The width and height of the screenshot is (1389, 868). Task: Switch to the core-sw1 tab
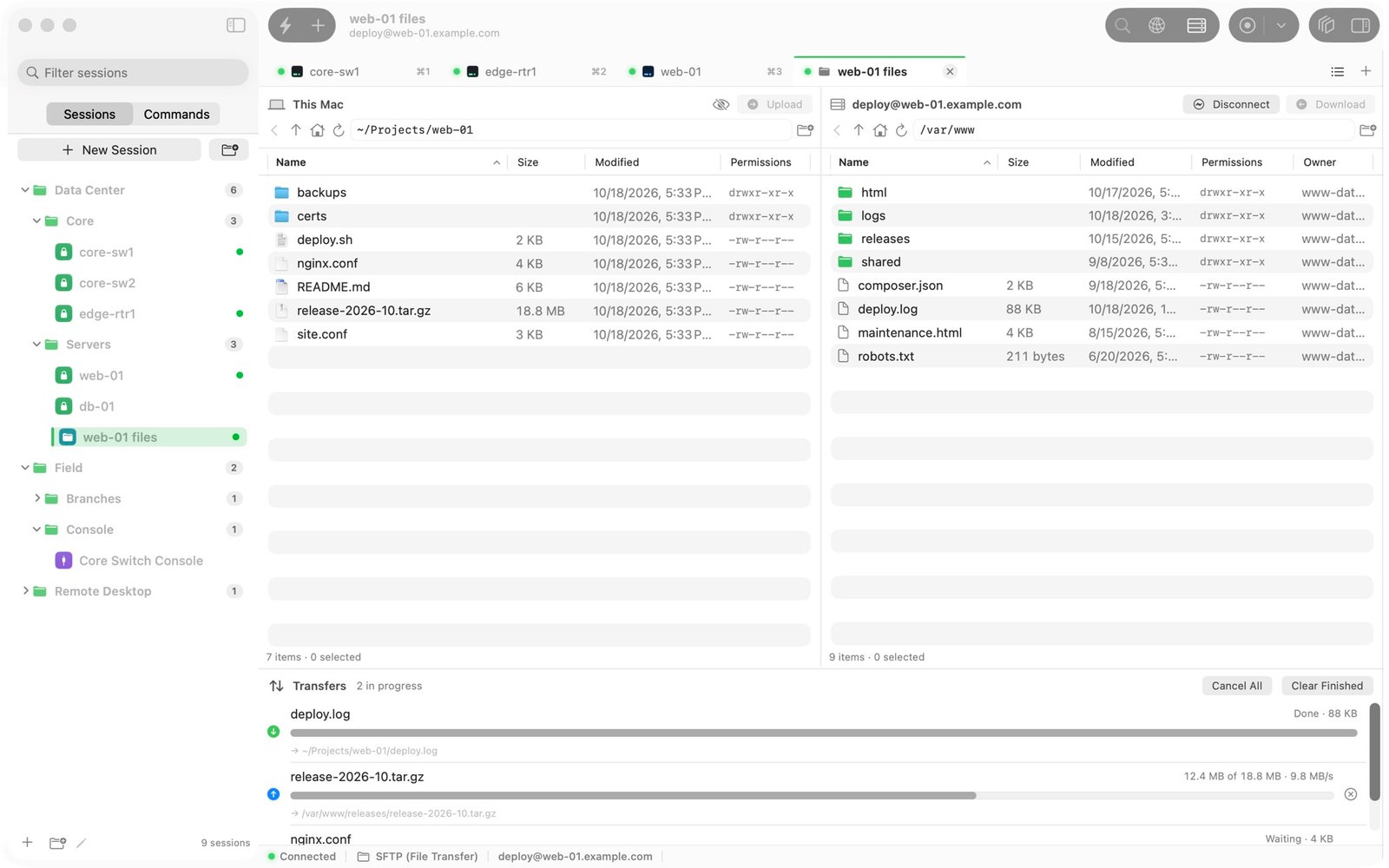[x=353, y=72]
